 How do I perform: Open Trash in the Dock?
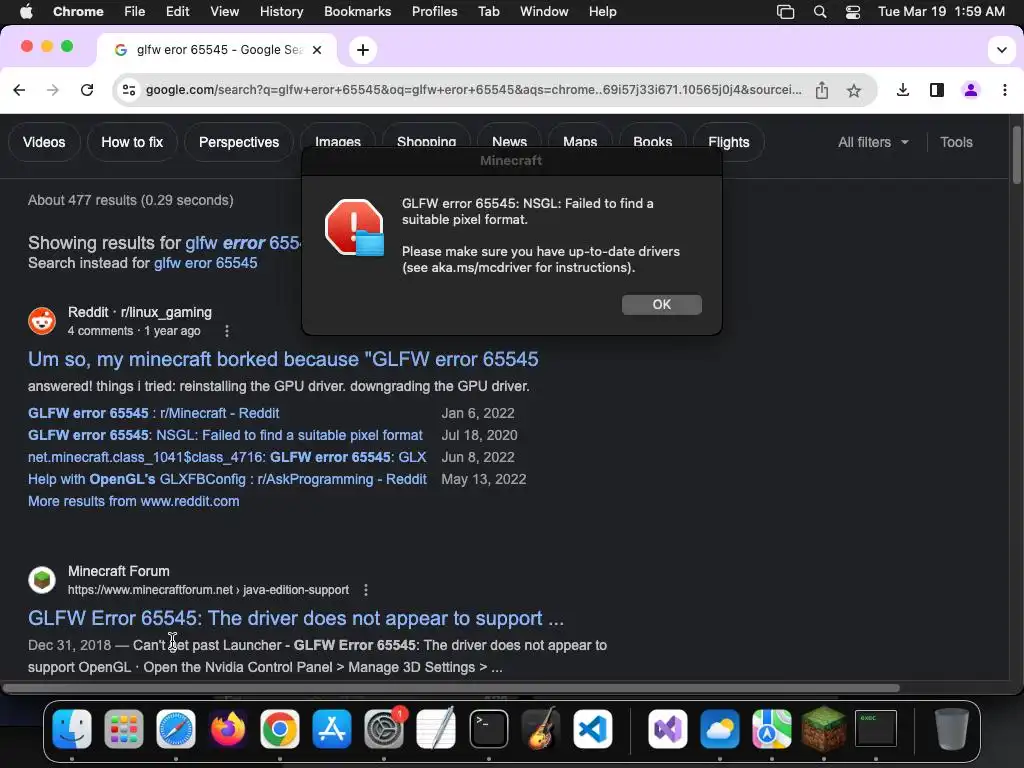(952, 728)
